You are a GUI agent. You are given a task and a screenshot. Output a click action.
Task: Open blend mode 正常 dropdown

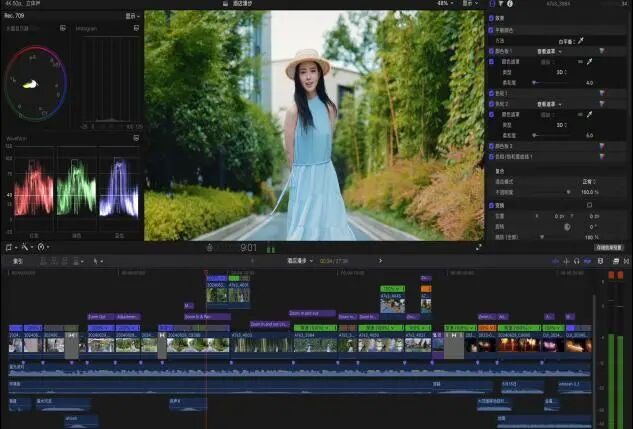pos(589,182)
